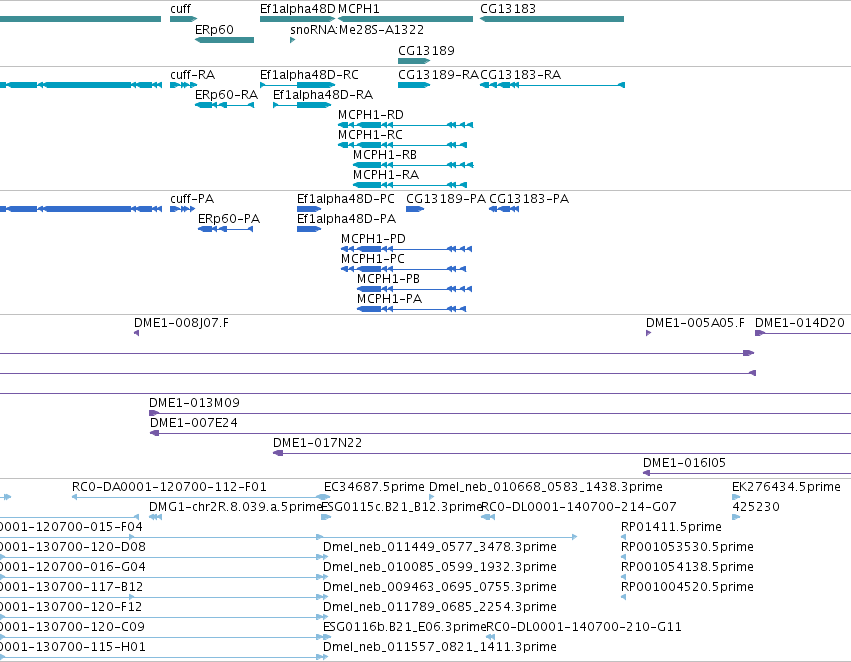The image size is (851, 662).
Task: Select the RC0-DL0001-140700-214-G07 EST label
Action: (x=579, y=507)
